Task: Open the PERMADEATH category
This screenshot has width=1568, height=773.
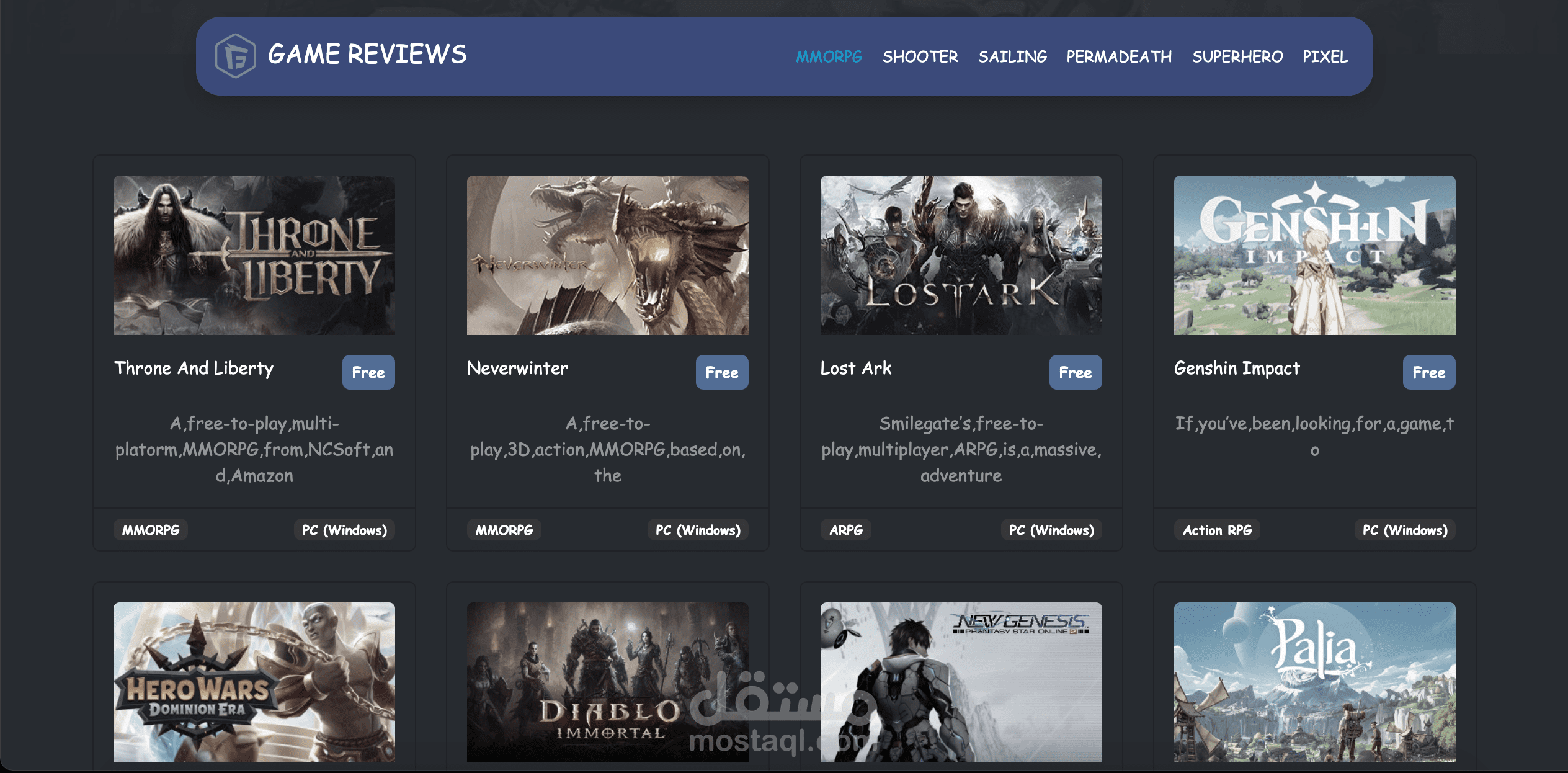Action: (1118, 56)
